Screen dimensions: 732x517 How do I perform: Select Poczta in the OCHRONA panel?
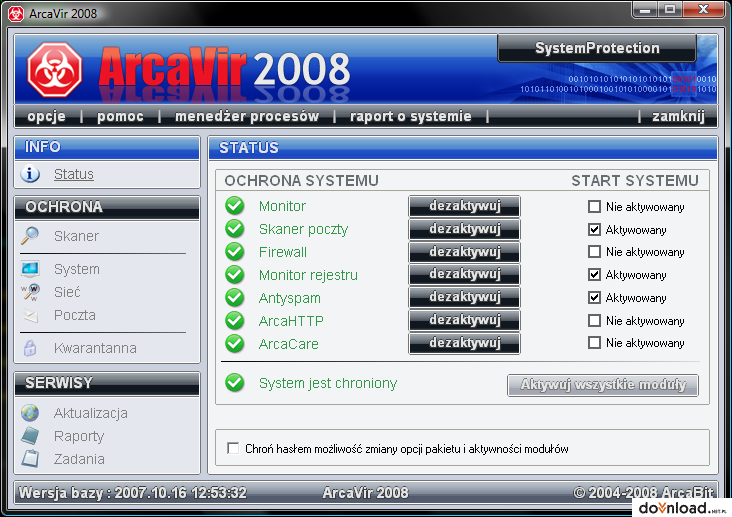click(75, 315)
